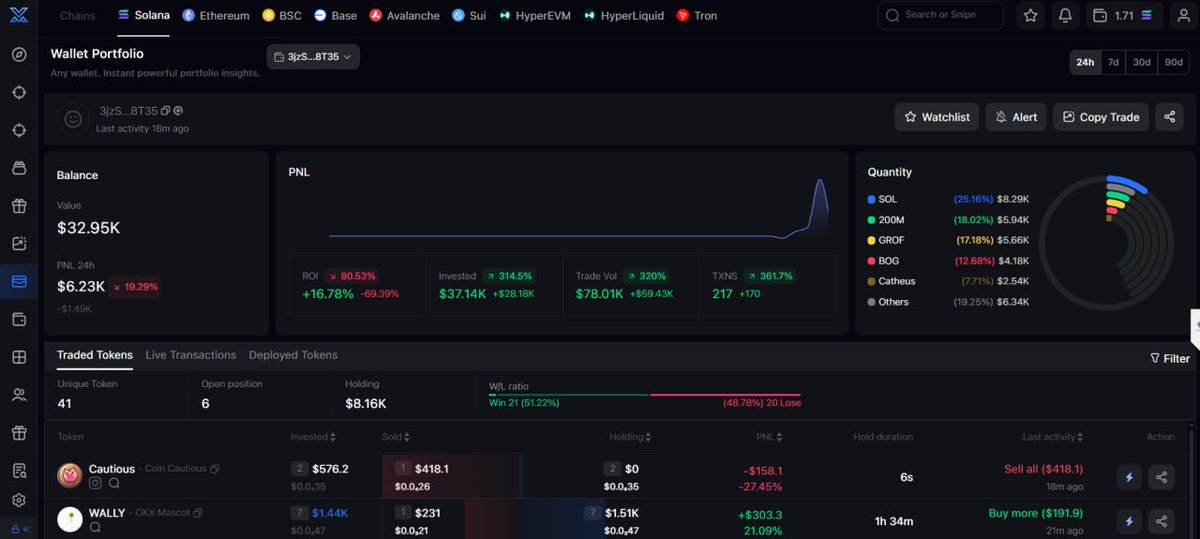The height and width of the screenshot is (539, 1200).
Task: Open the Live Transactions tab
Action: point(191,355)
